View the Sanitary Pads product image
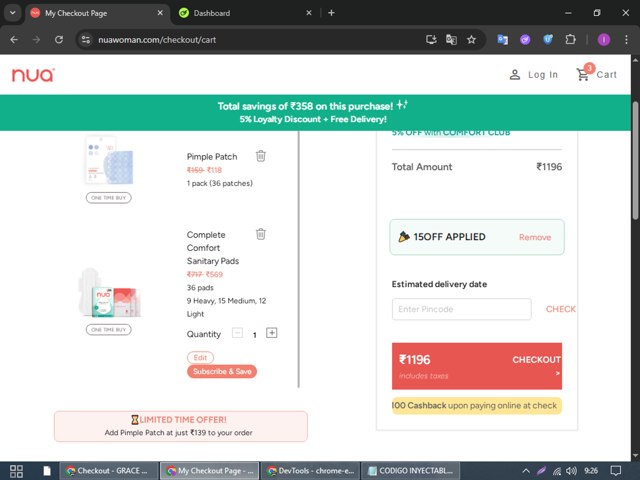 click(x=109, y=293)
